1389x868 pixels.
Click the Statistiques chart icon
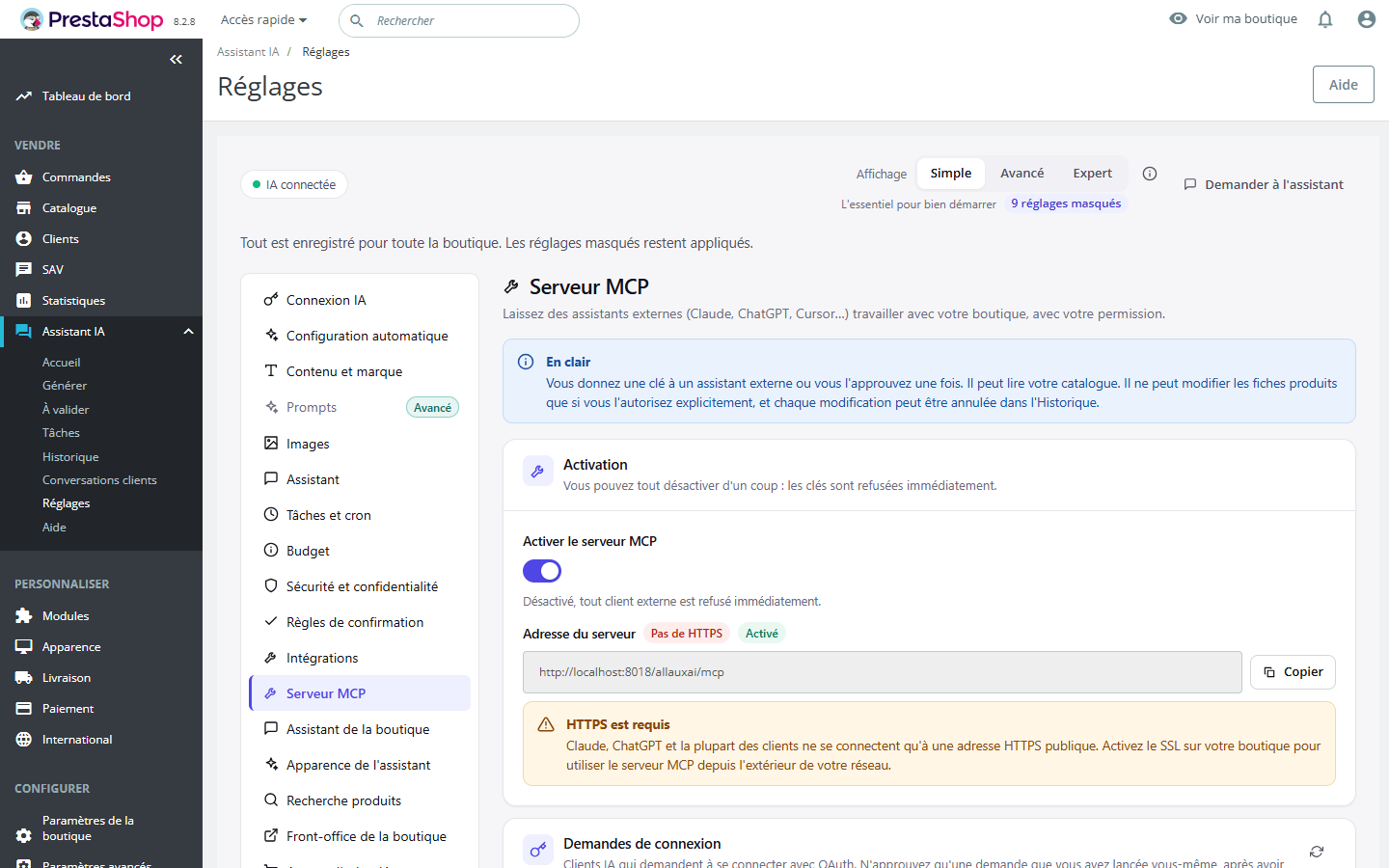pos(24,301)
